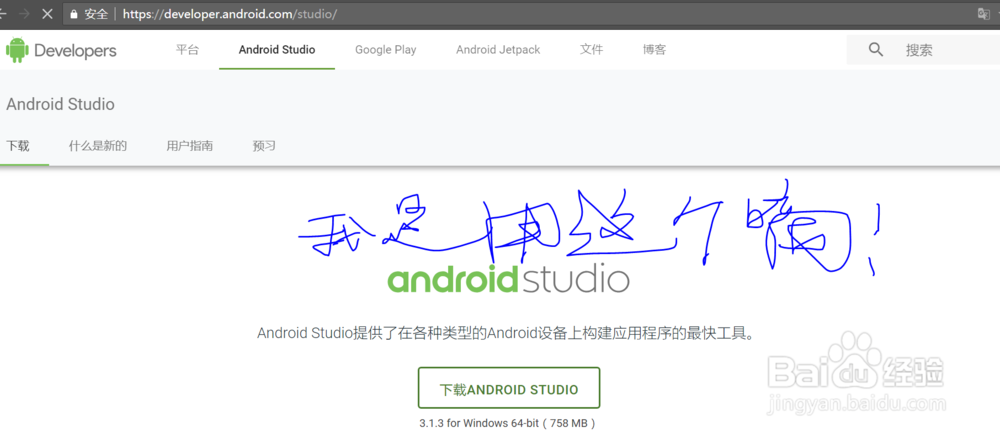1000x438 pixels.
Task: Click the Android Studio page heading
Action: 61,105
